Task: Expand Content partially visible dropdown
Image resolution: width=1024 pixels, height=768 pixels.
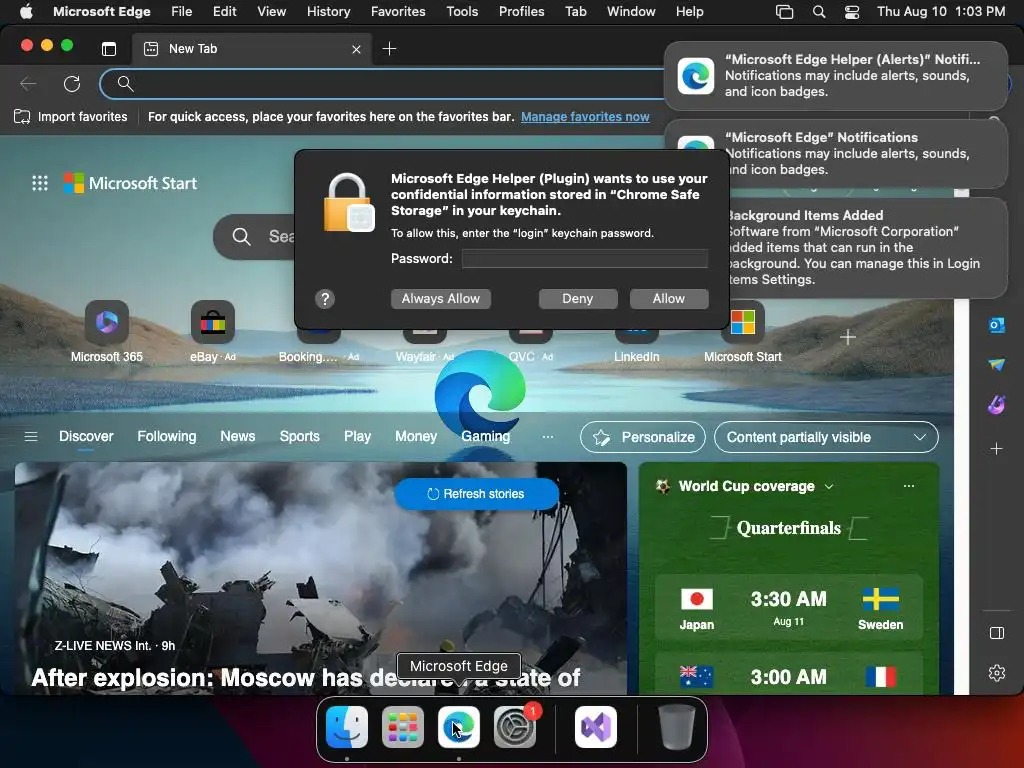Action: click(x=826, y=437)
